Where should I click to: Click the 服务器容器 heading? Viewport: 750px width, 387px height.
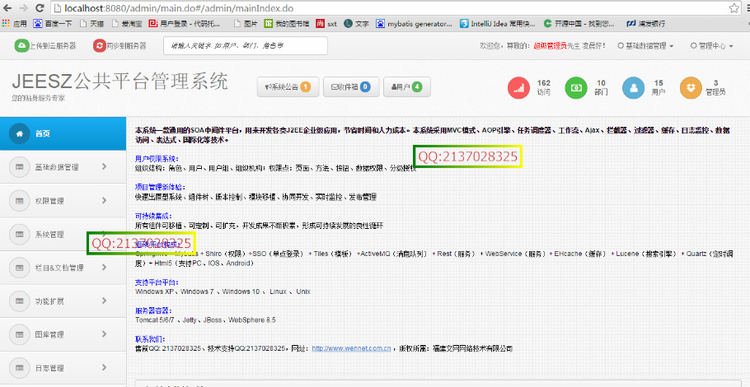[154, 310]
